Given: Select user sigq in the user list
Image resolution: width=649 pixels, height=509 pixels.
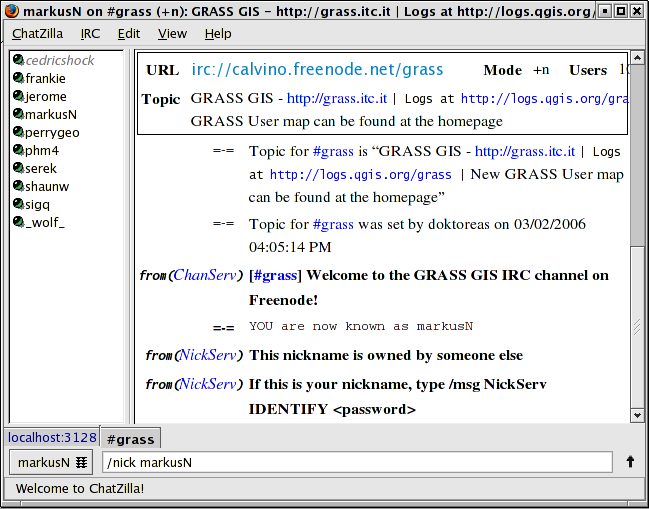Looking at the screenshot, I should point(38,204).
